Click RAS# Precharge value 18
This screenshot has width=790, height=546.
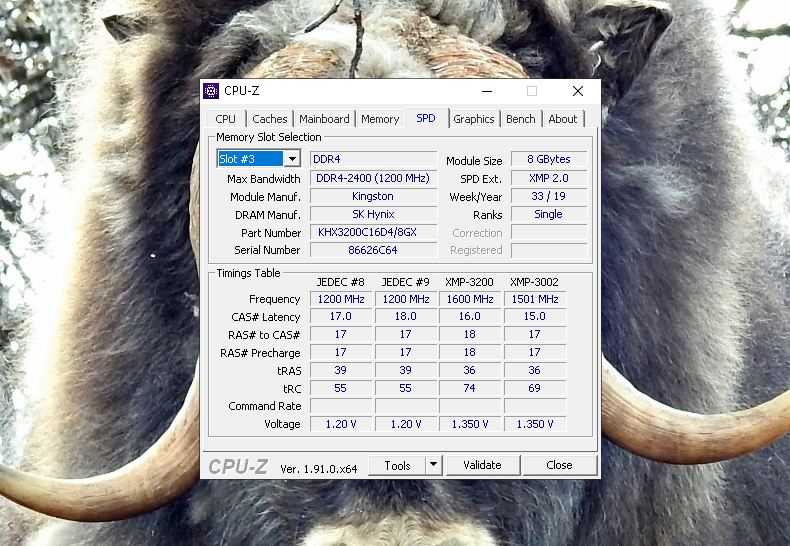click(470, 352)
